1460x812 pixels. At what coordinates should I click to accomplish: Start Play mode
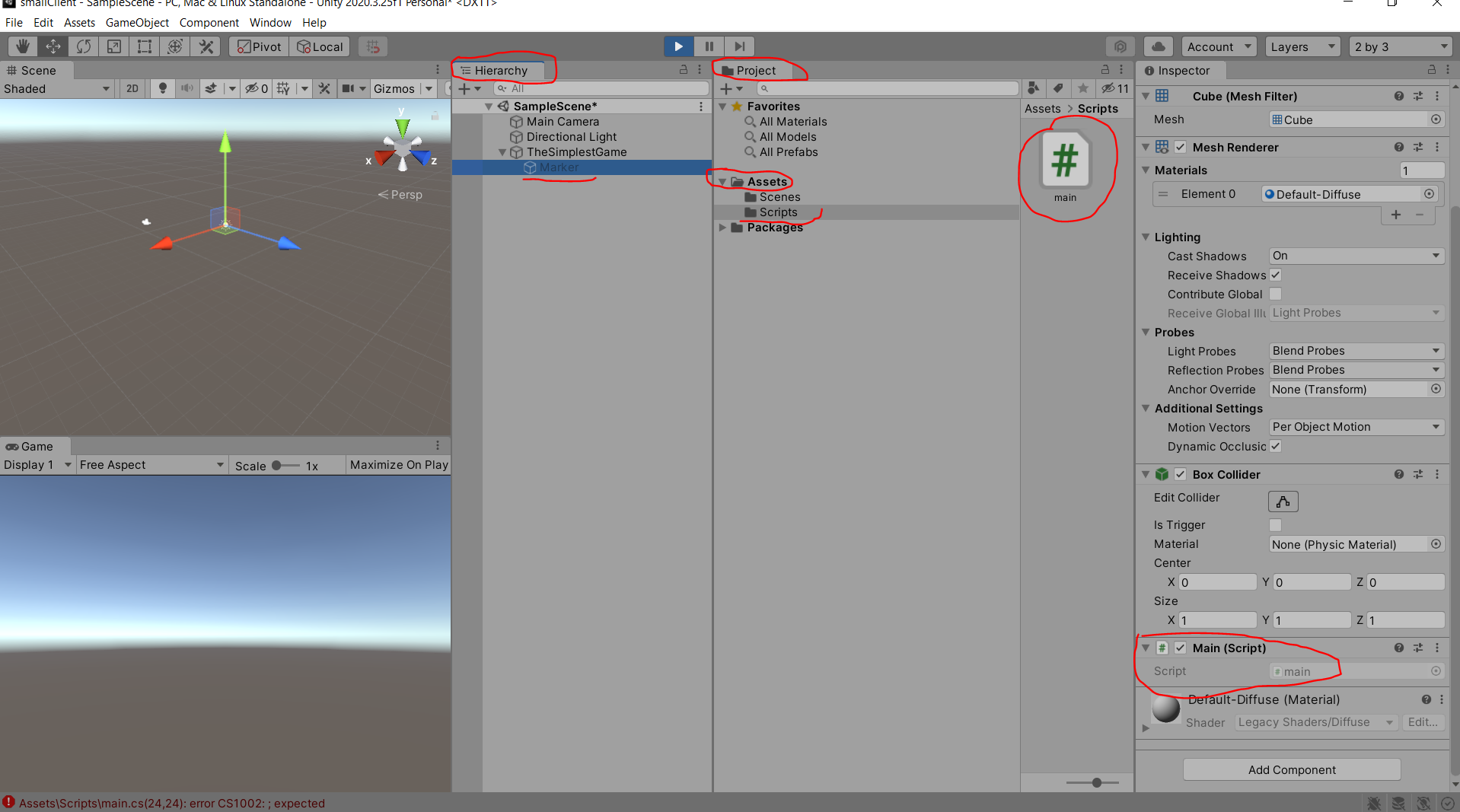tap(678, 46)
